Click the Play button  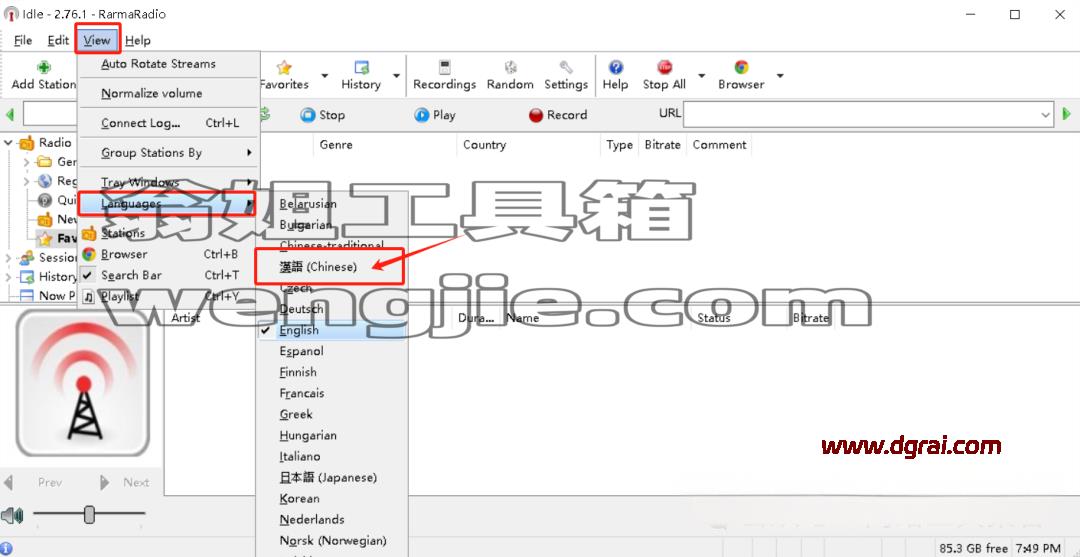tap(435, 115)
